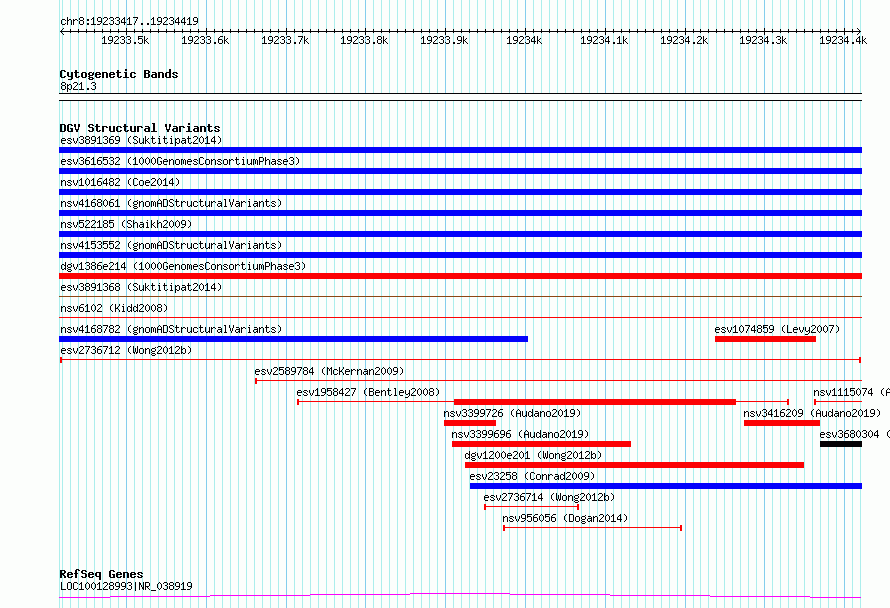Click the 19234k ruler tick label
This screenshot has height=608, width=890.
[524, 40]
